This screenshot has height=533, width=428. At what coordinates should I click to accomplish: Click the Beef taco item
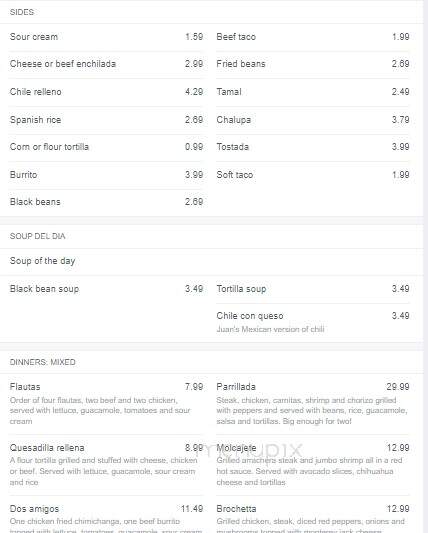pos(313,37)
